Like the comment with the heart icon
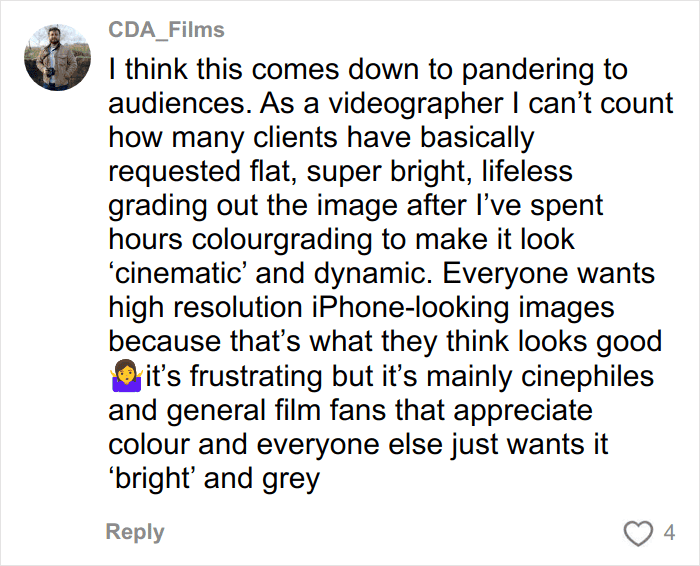Image resolution: width=700 pixels, height=566 pixels. click(x=637, y=533)
